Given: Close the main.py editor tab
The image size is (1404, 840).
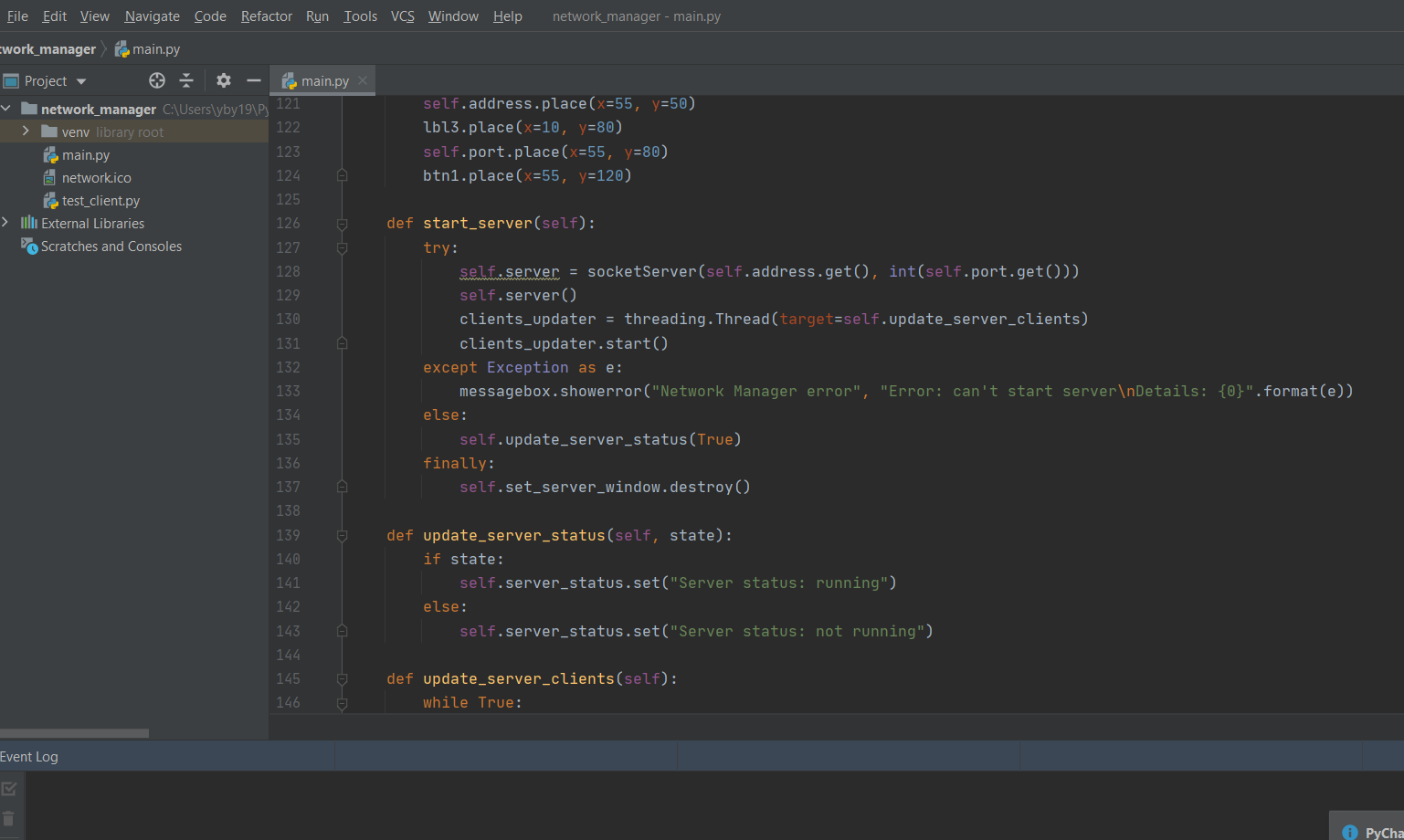Looking at the screenshot, I should [x=363, y=80].
